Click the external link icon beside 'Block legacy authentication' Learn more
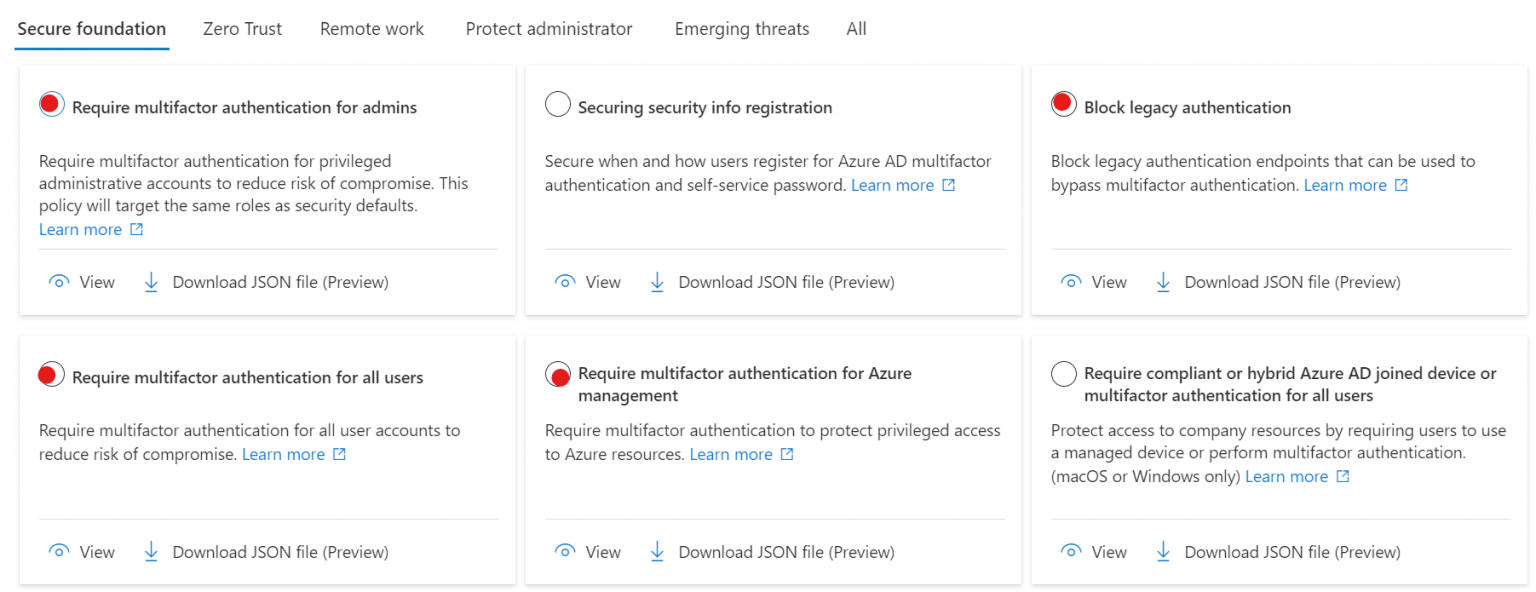The height and width of the screenshot is (592, 1536). pyautogui.click(x=1402, y=184)
